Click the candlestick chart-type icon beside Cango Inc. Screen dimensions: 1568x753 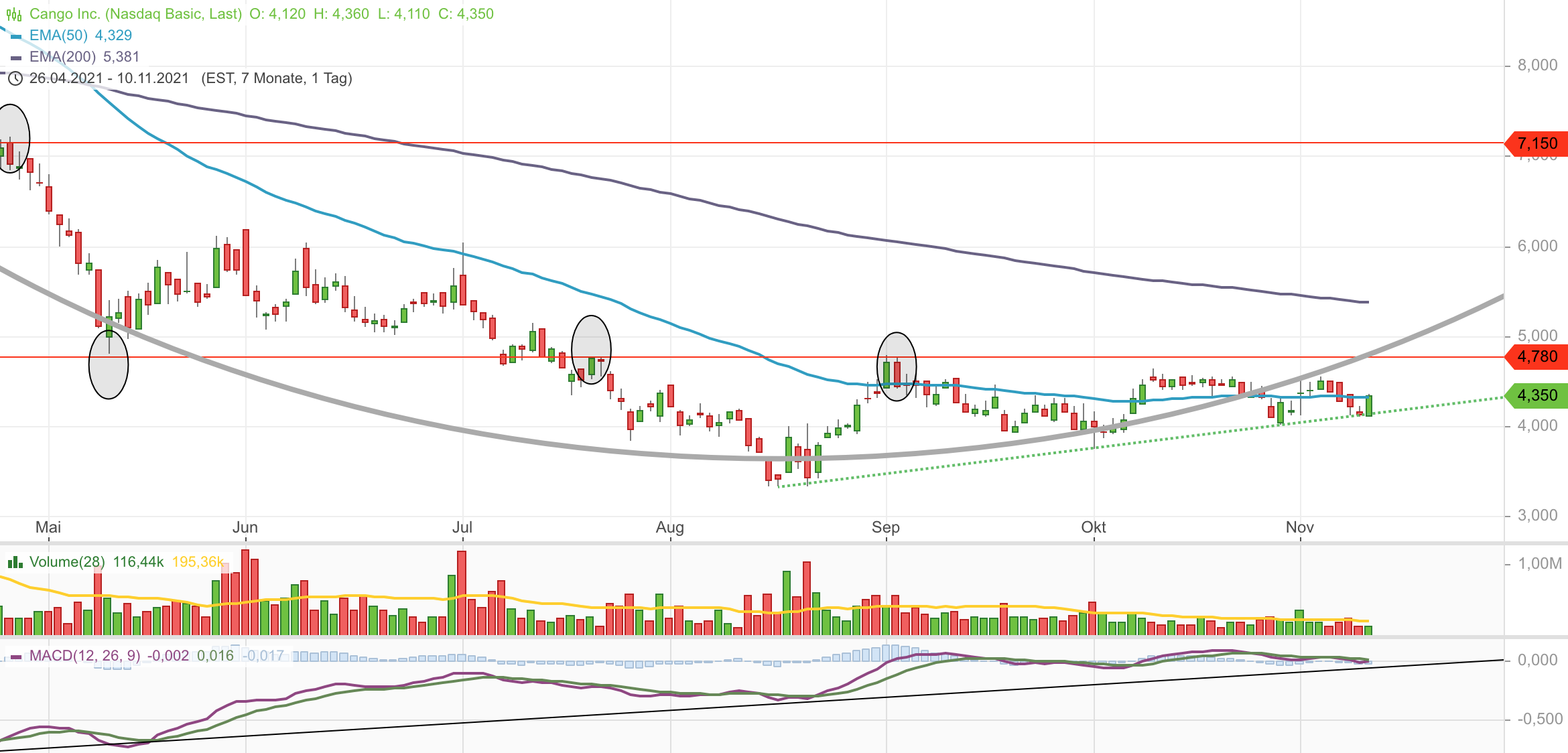coord(14,14)
